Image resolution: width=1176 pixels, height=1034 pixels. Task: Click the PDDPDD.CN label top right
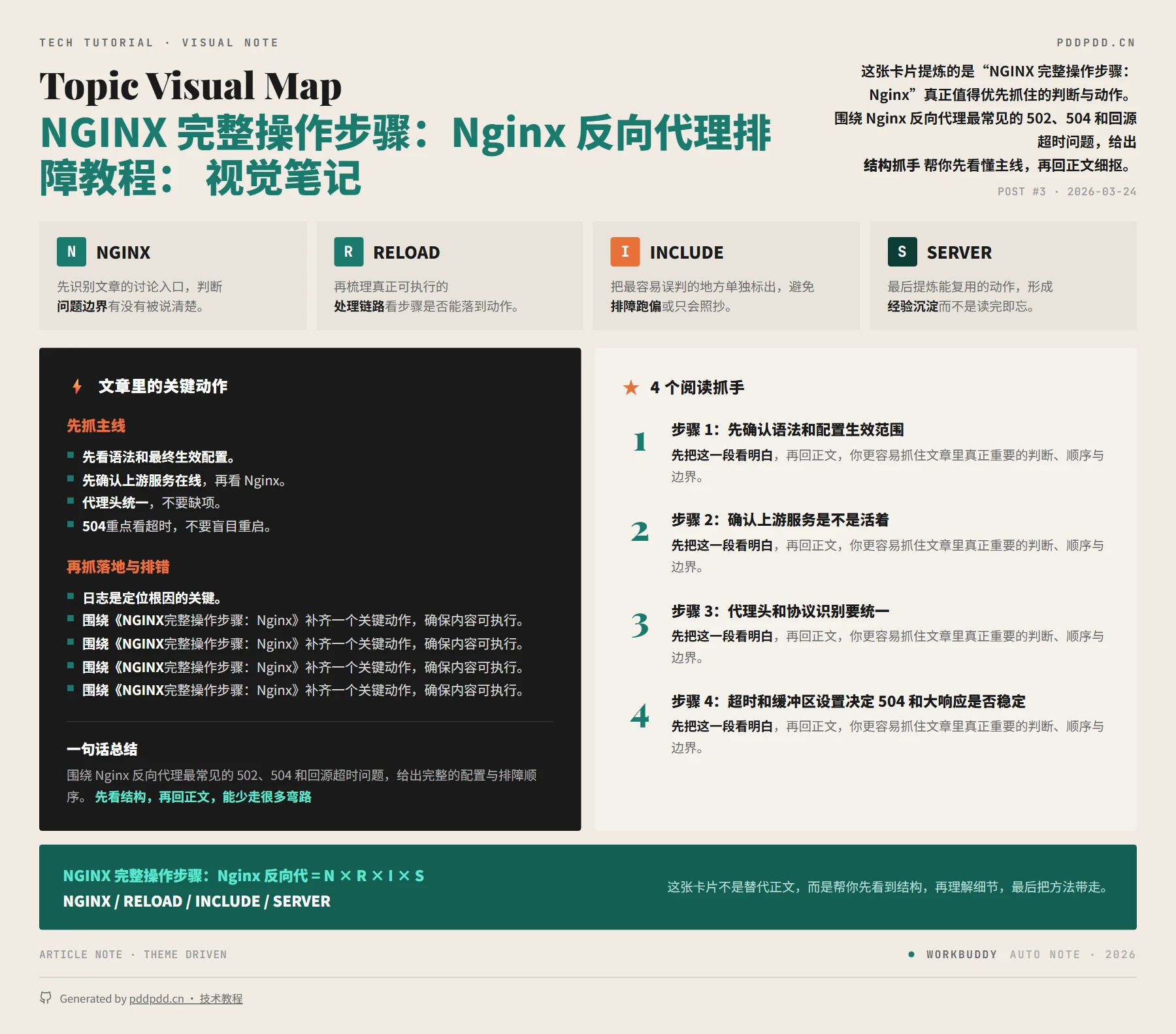tap(1096, 42)
